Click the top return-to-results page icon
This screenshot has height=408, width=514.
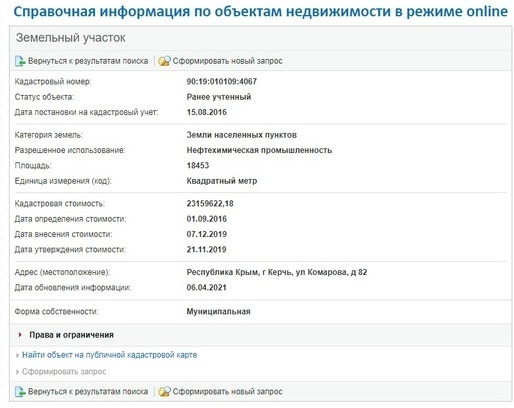[20, 61]
